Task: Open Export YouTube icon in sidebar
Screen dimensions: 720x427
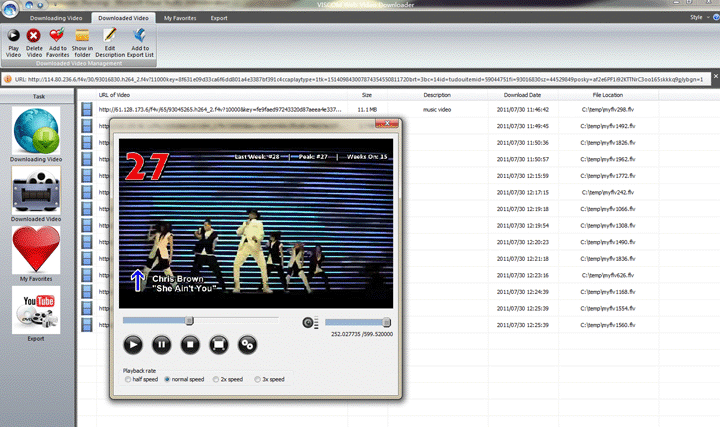Action: pyautogui.click(x=36, y=310)
